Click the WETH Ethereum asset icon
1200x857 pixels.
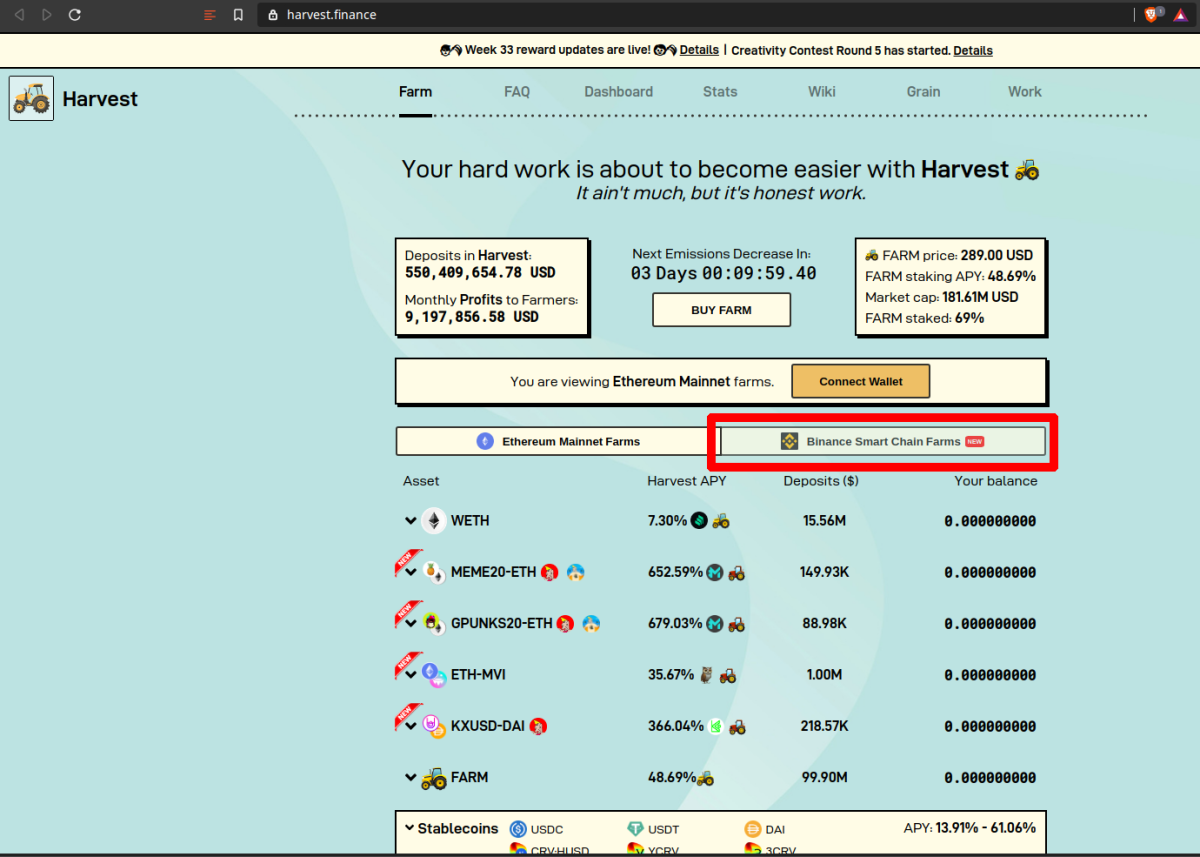tap(433, 521)
